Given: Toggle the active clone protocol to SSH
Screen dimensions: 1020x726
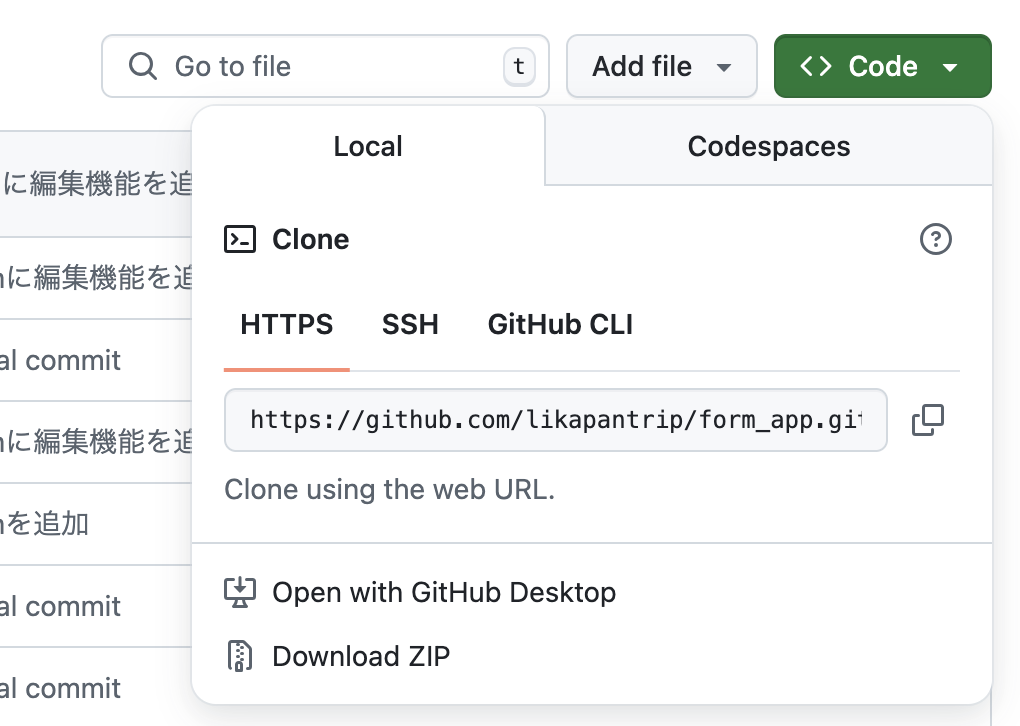Looking at the screenshot, I should (x=410, y=324).
